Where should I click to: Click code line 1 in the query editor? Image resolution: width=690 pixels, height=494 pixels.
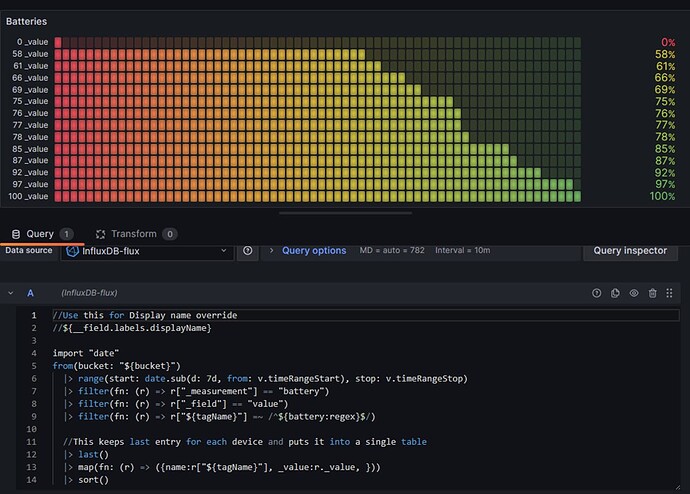coord(365,315)
